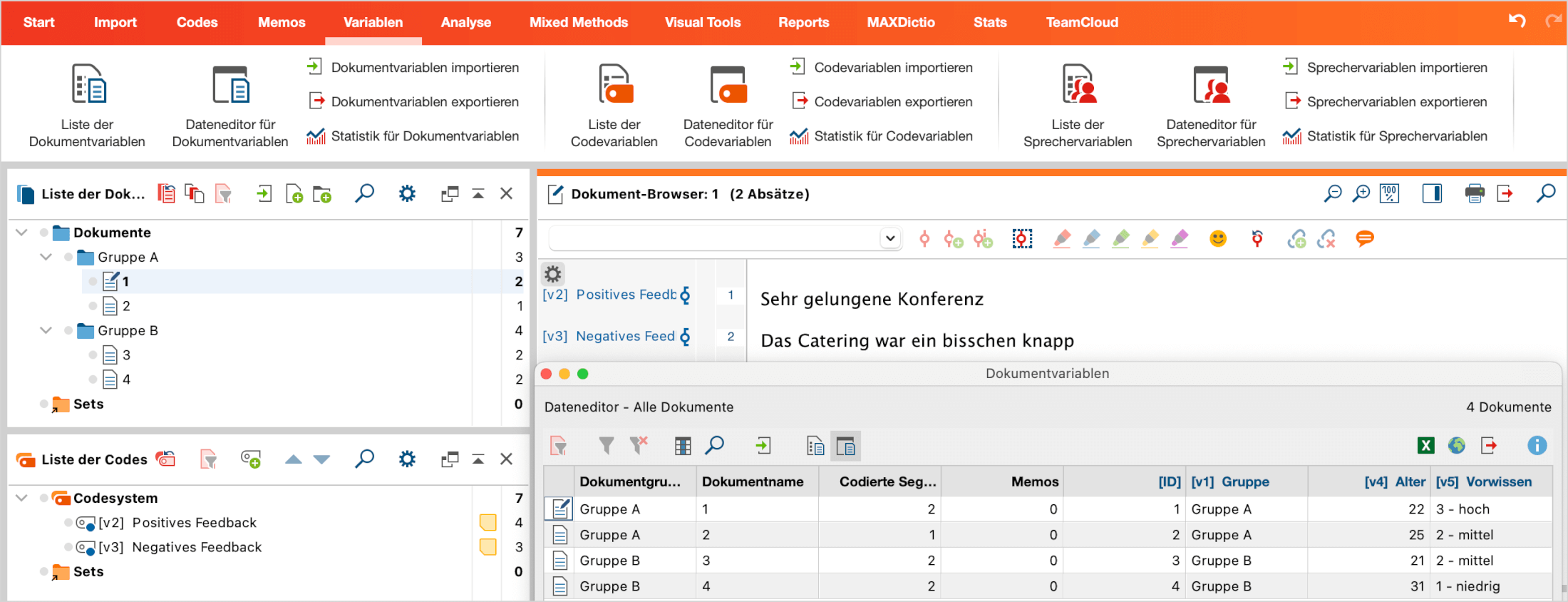Viewport: 1568px width, 602px height.
Task: Open Dateneditor für Sprechervariablen
Action: [x=1211, y=106]
